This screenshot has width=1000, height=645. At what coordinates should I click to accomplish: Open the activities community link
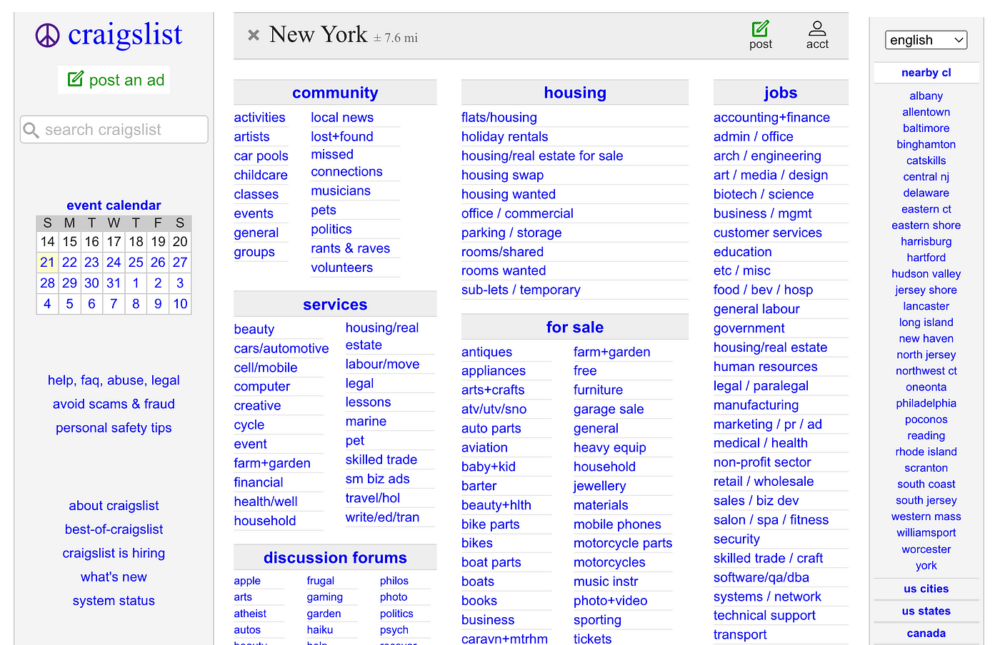pyautogui.click(x=259, y=117)
